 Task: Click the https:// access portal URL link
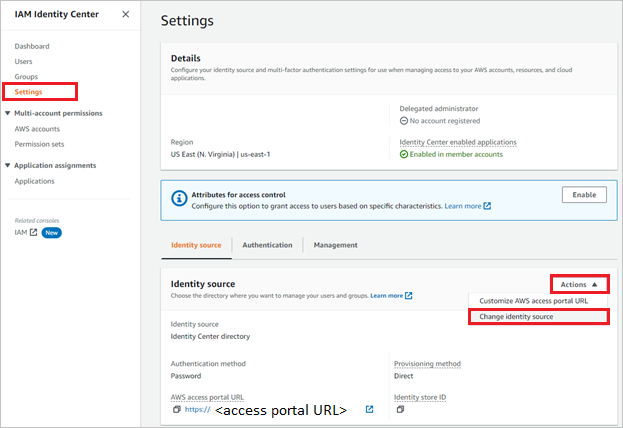point(197,409)
